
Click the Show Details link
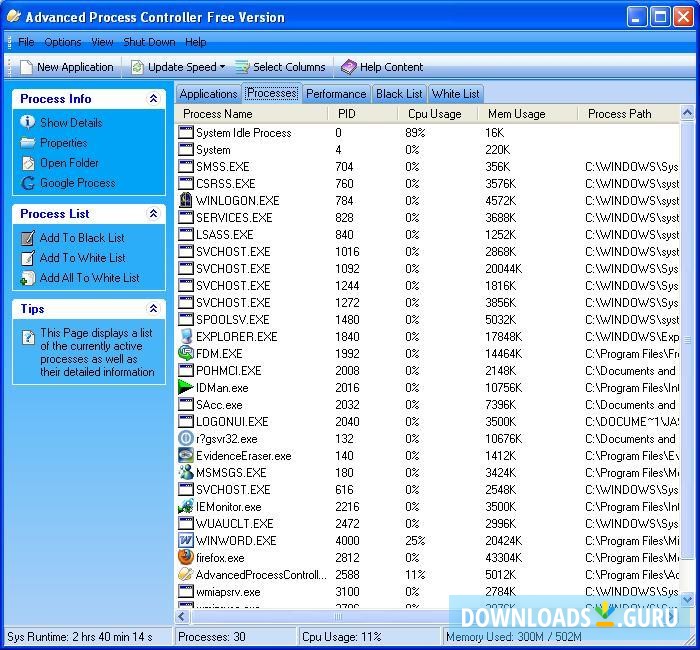pos(71,123)
